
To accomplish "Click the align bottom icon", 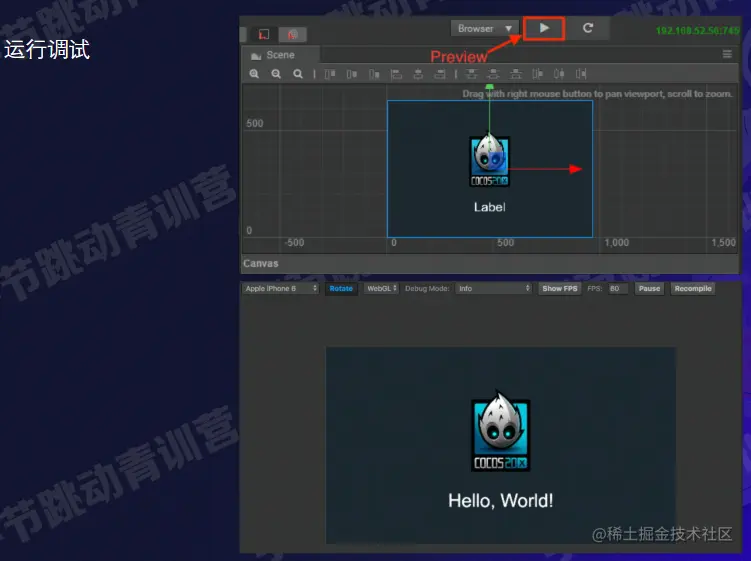I will click(x=374, y=74).
